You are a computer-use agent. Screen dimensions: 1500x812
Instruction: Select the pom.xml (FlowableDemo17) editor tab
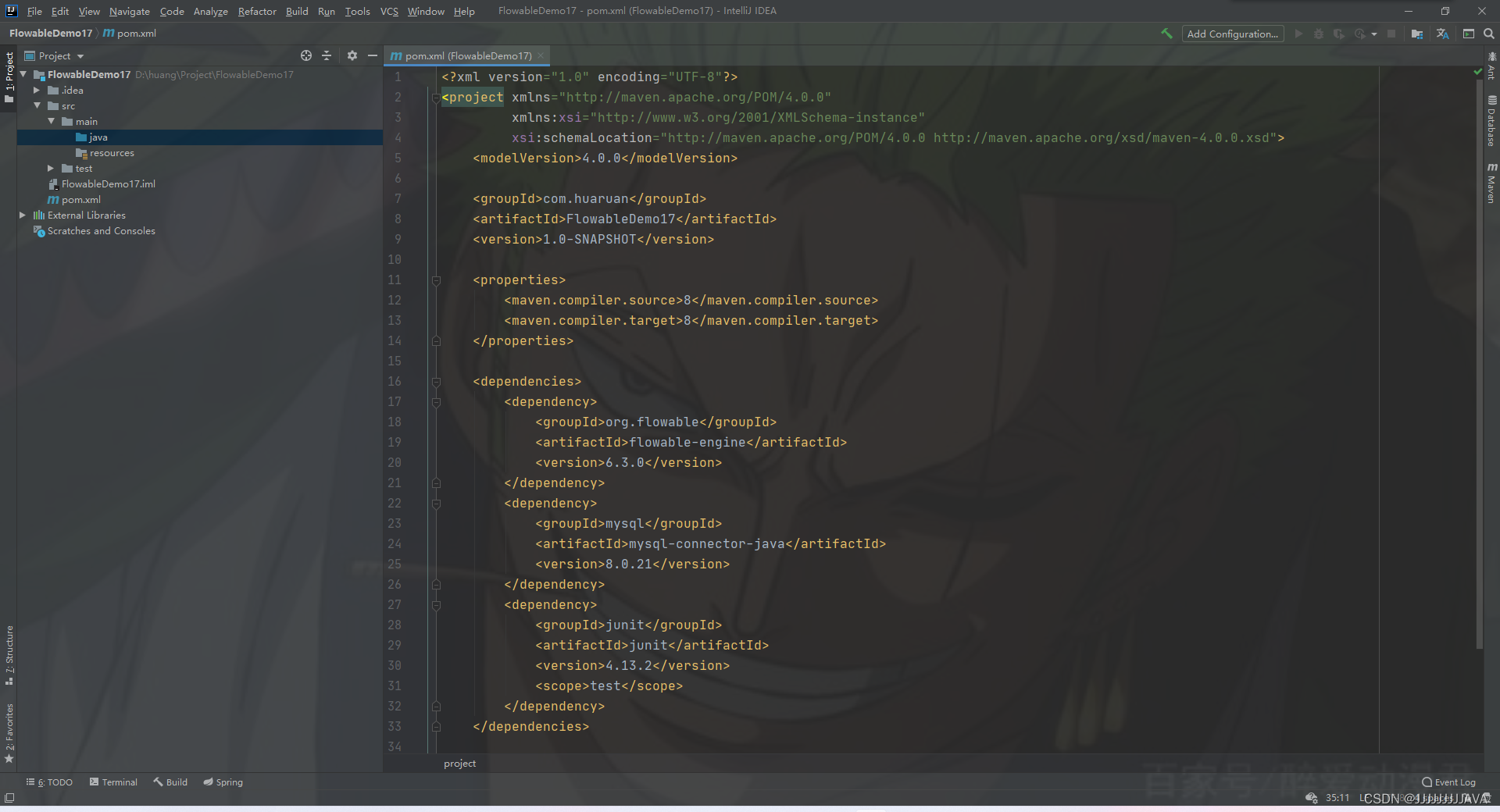(467, 55)
